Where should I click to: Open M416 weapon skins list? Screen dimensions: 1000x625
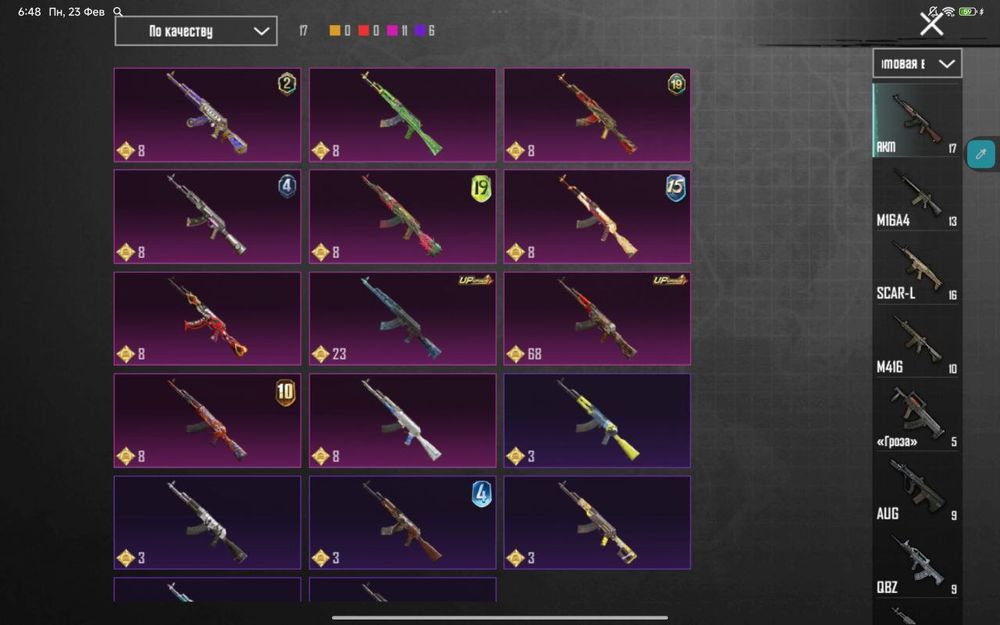click(916, 341)
